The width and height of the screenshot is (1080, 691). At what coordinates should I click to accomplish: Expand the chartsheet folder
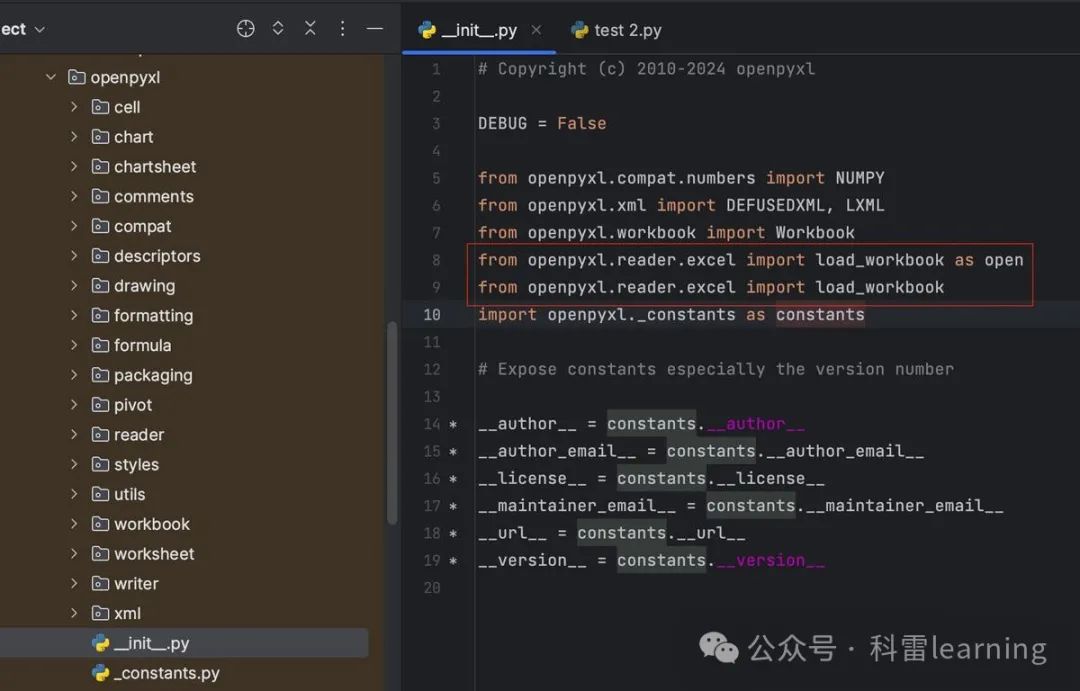click(74, 166)
